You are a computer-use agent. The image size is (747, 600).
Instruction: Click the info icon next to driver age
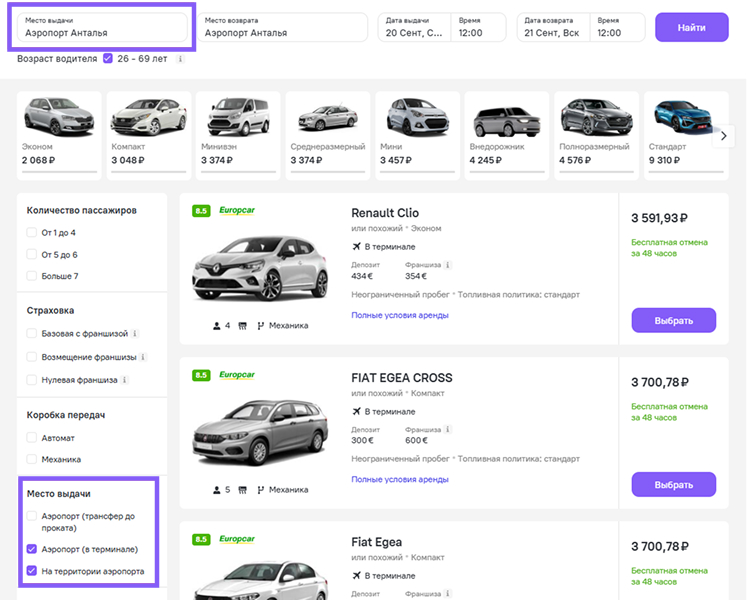tap(180, 59)
